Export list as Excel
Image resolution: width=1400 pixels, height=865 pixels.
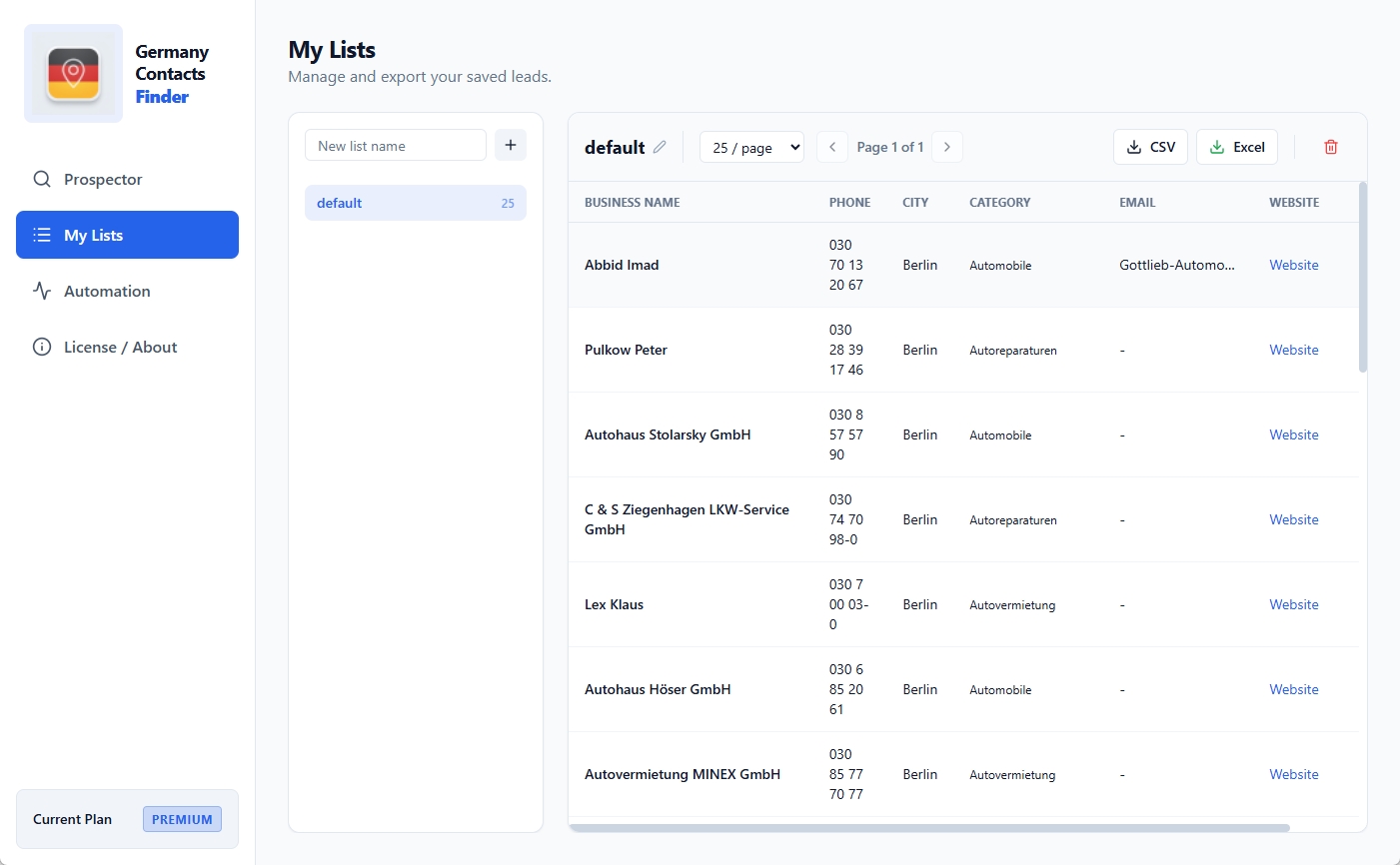pos(1236,147)
